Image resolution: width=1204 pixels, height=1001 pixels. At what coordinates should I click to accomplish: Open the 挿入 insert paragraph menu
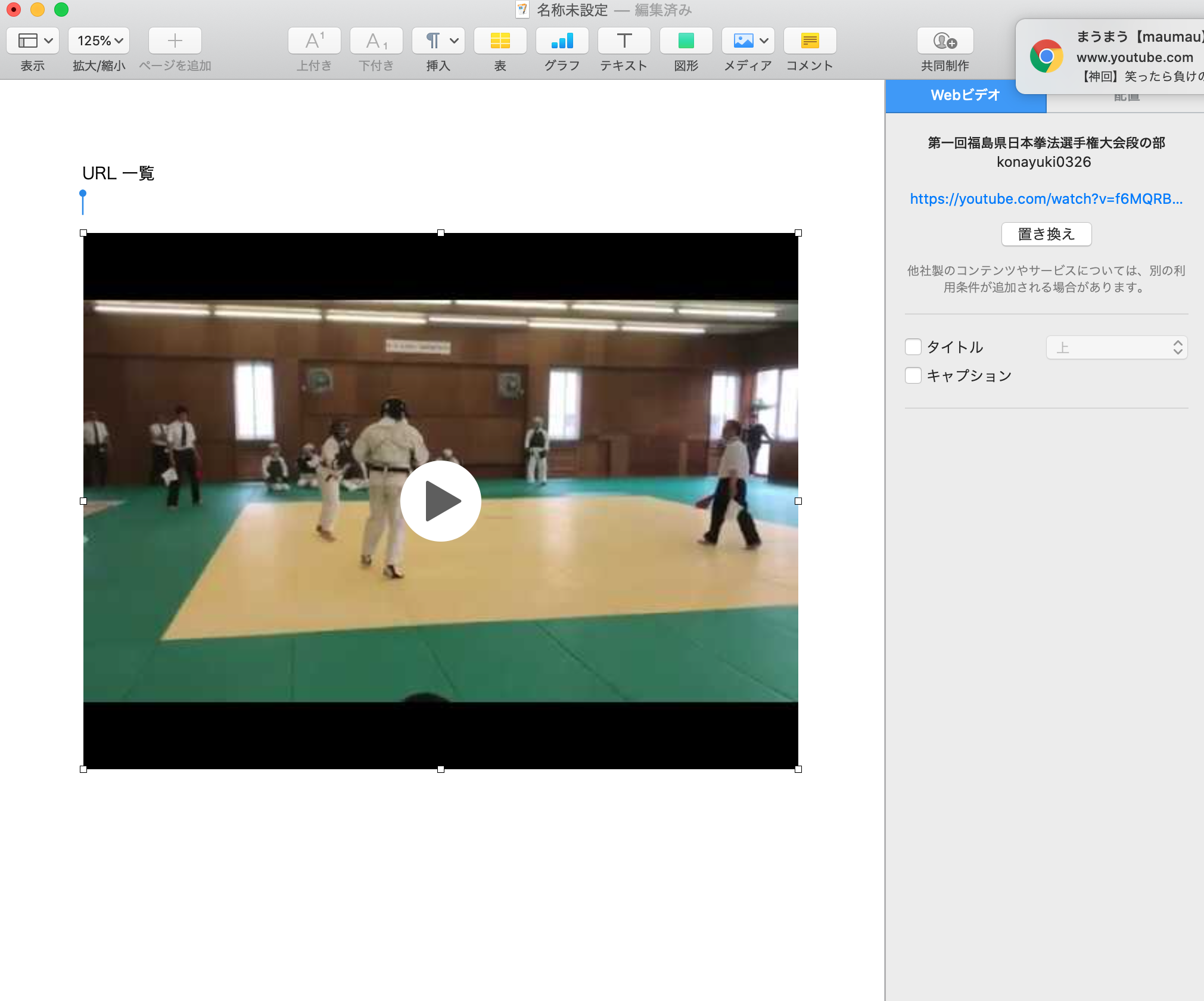point(438,41)
